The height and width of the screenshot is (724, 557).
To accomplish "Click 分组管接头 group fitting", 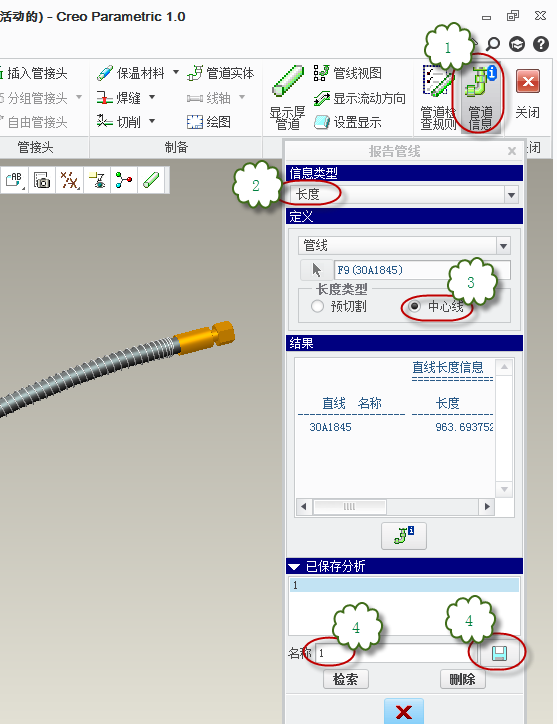I will click(34, 98).
